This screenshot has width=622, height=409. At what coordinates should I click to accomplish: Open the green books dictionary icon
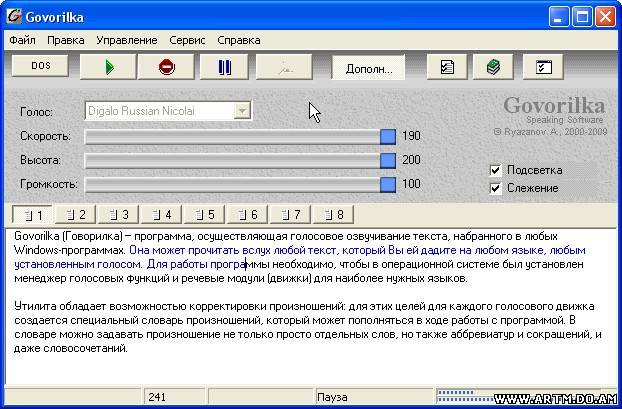(493, 67)
